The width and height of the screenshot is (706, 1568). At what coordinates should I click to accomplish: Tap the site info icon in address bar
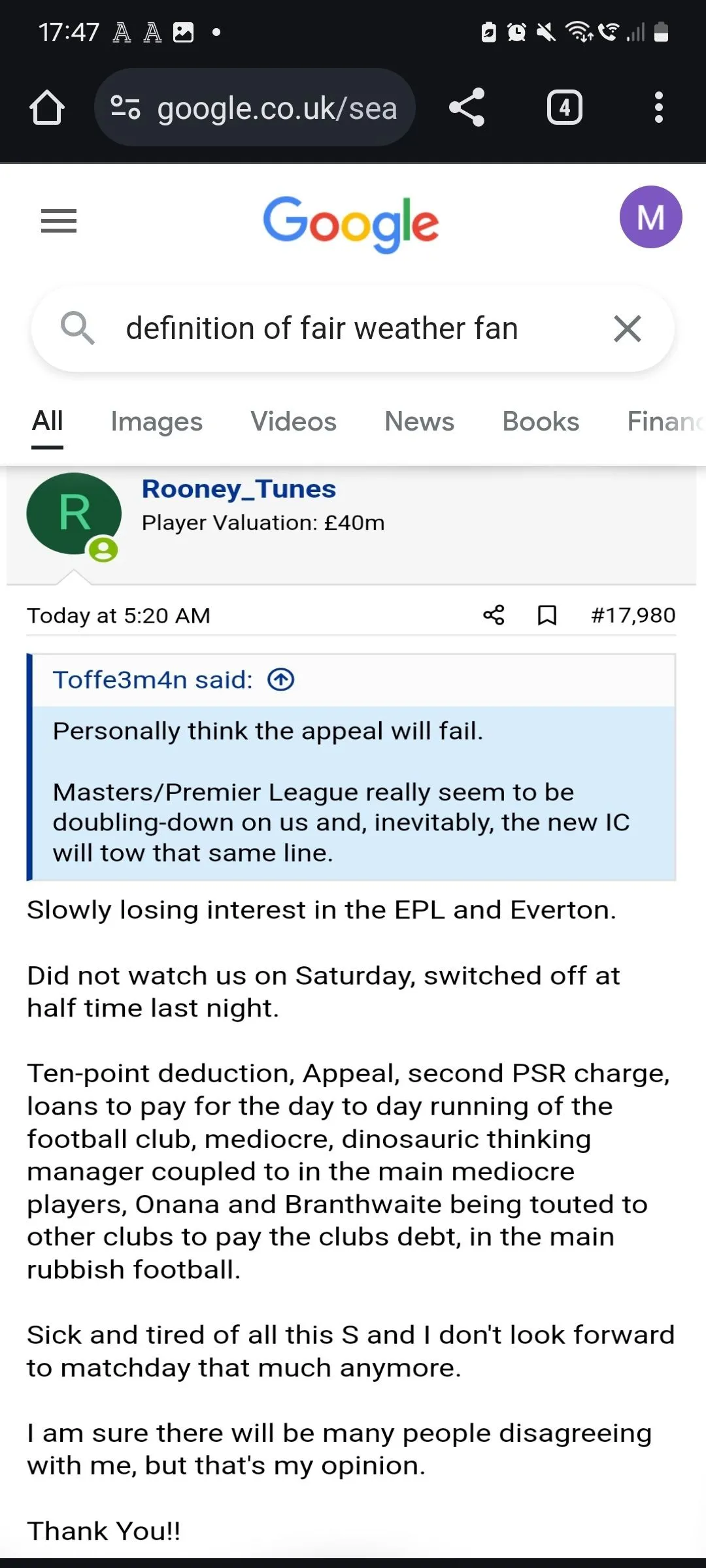126,108
